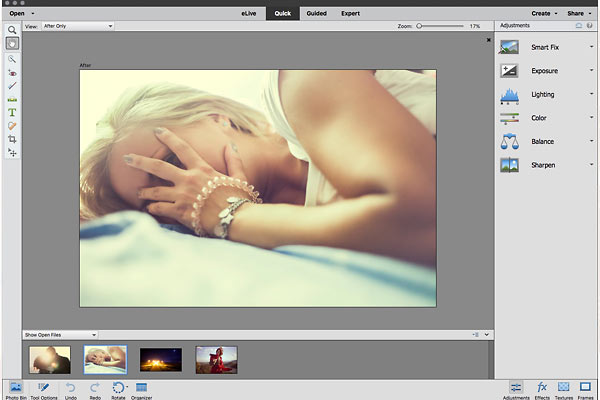The width and height of the screenshot is (600, 400).
Task: Click the Redo button
Action: point(95,390)
